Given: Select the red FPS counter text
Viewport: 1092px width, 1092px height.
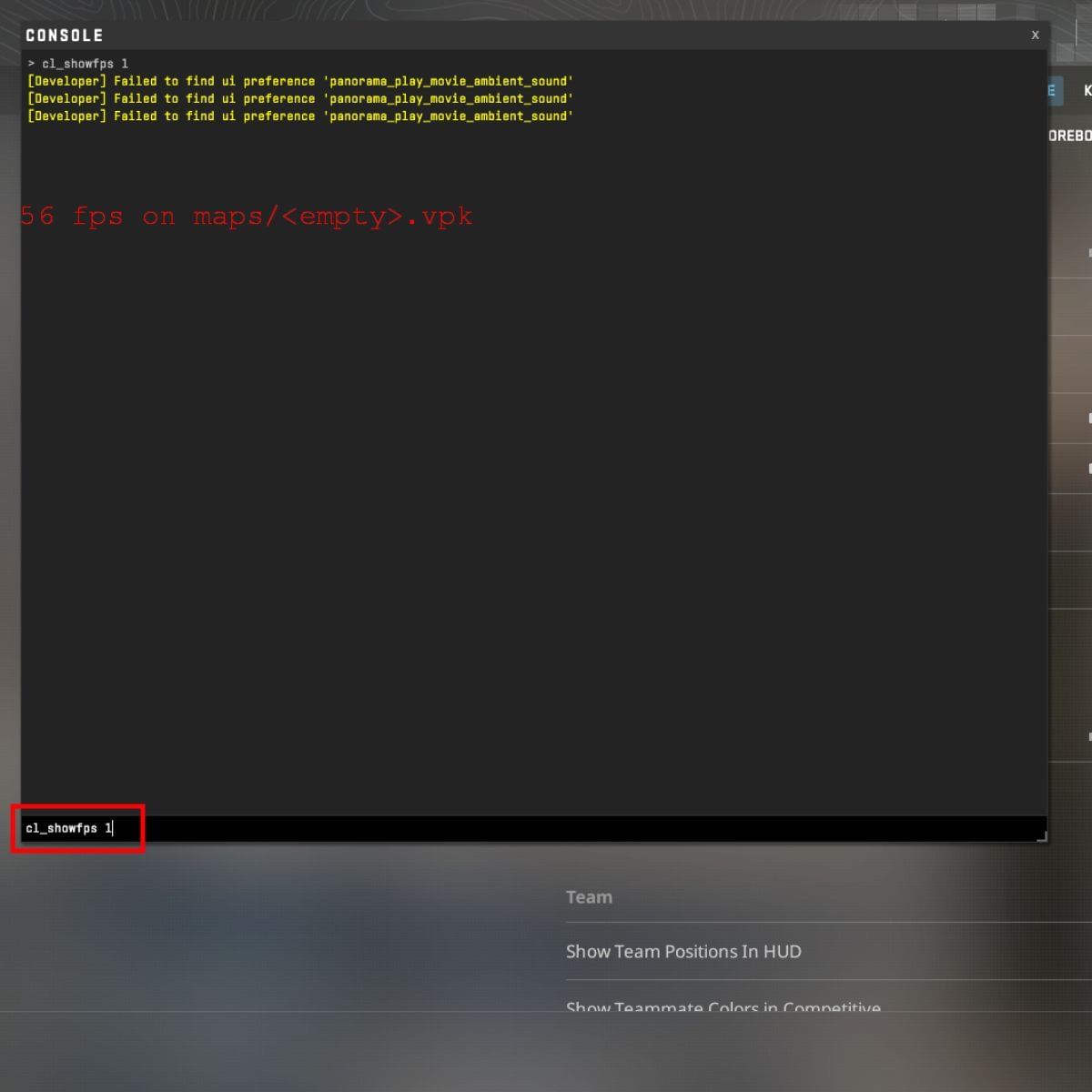Looking at the screenshot, I should click(x=246, y=217).
